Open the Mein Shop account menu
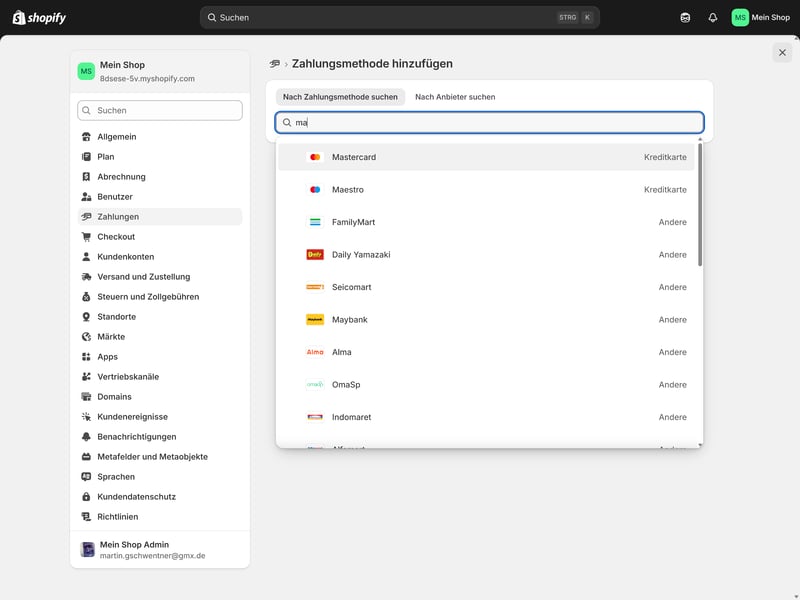 click(761, 17)
